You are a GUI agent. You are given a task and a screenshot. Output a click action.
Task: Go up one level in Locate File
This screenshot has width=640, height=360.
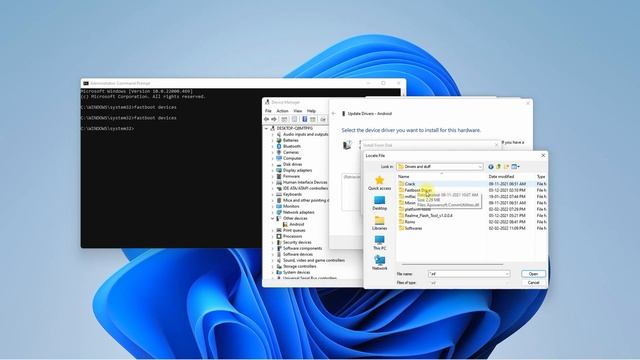498,167
